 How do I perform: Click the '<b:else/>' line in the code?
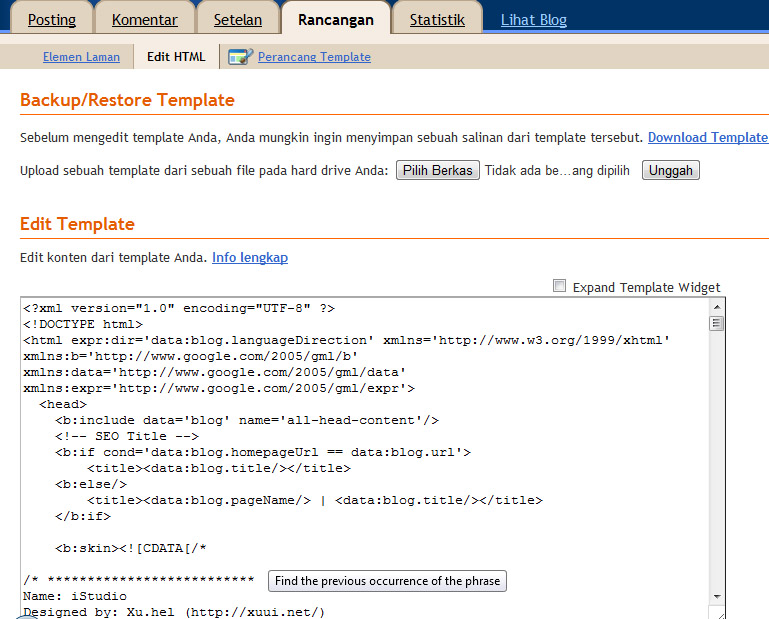(91, 484)
